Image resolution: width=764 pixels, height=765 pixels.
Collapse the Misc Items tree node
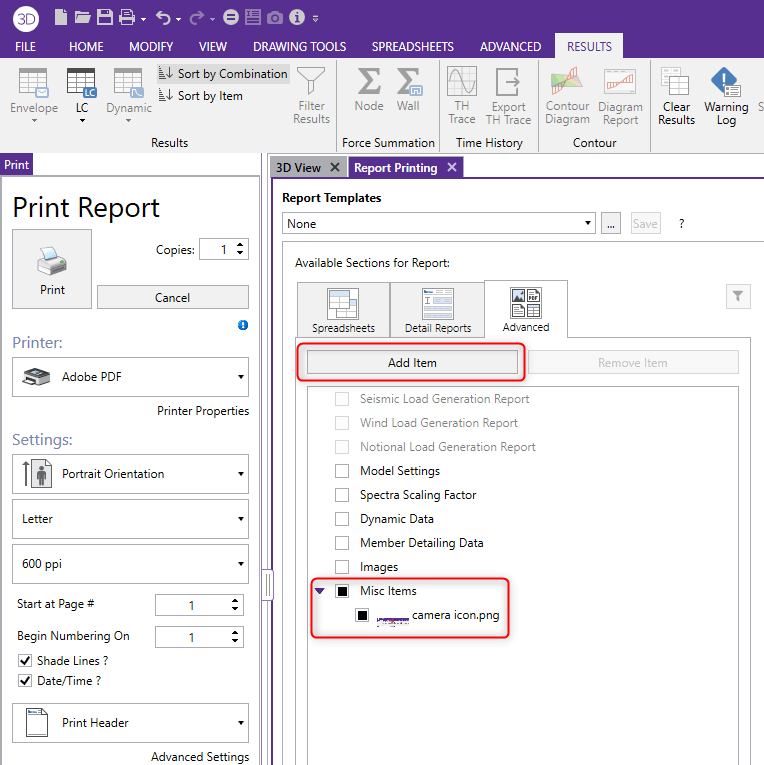319,591
